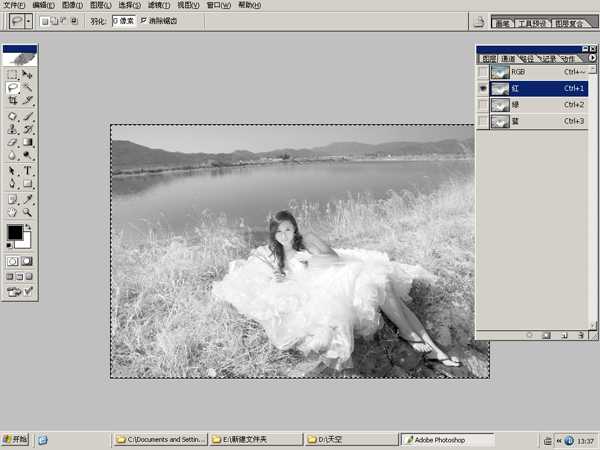Open the 图像 (Image) menu
Screen dimensions: 600x450
click(72, 5)
